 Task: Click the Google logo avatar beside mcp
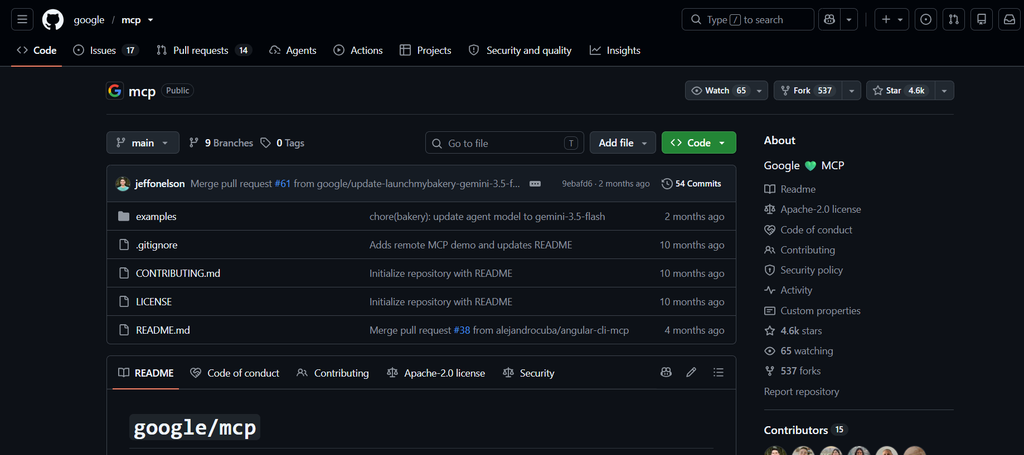pyautogui.click(x=115, y=91)
